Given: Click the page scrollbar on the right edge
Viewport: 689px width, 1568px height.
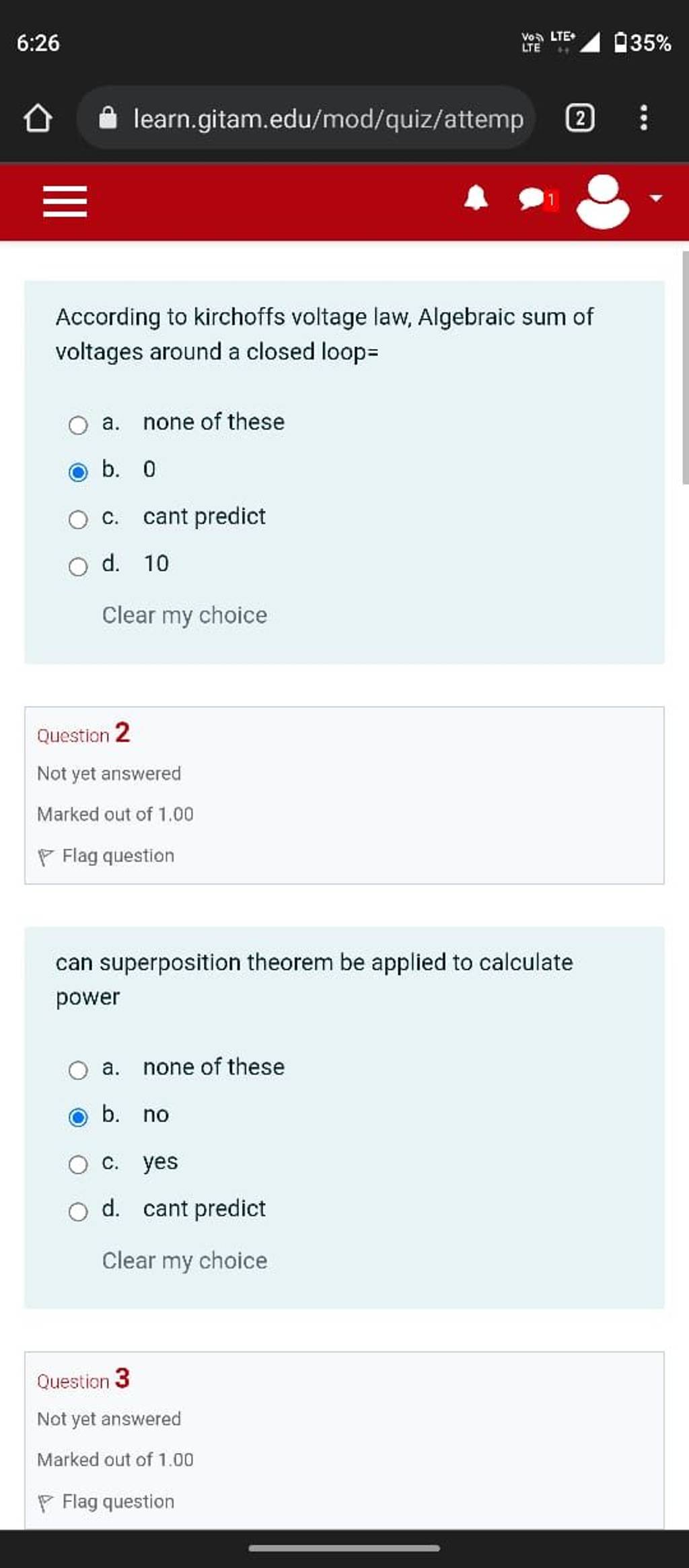Looking at the screenshot, I should (x=685, y=368).
